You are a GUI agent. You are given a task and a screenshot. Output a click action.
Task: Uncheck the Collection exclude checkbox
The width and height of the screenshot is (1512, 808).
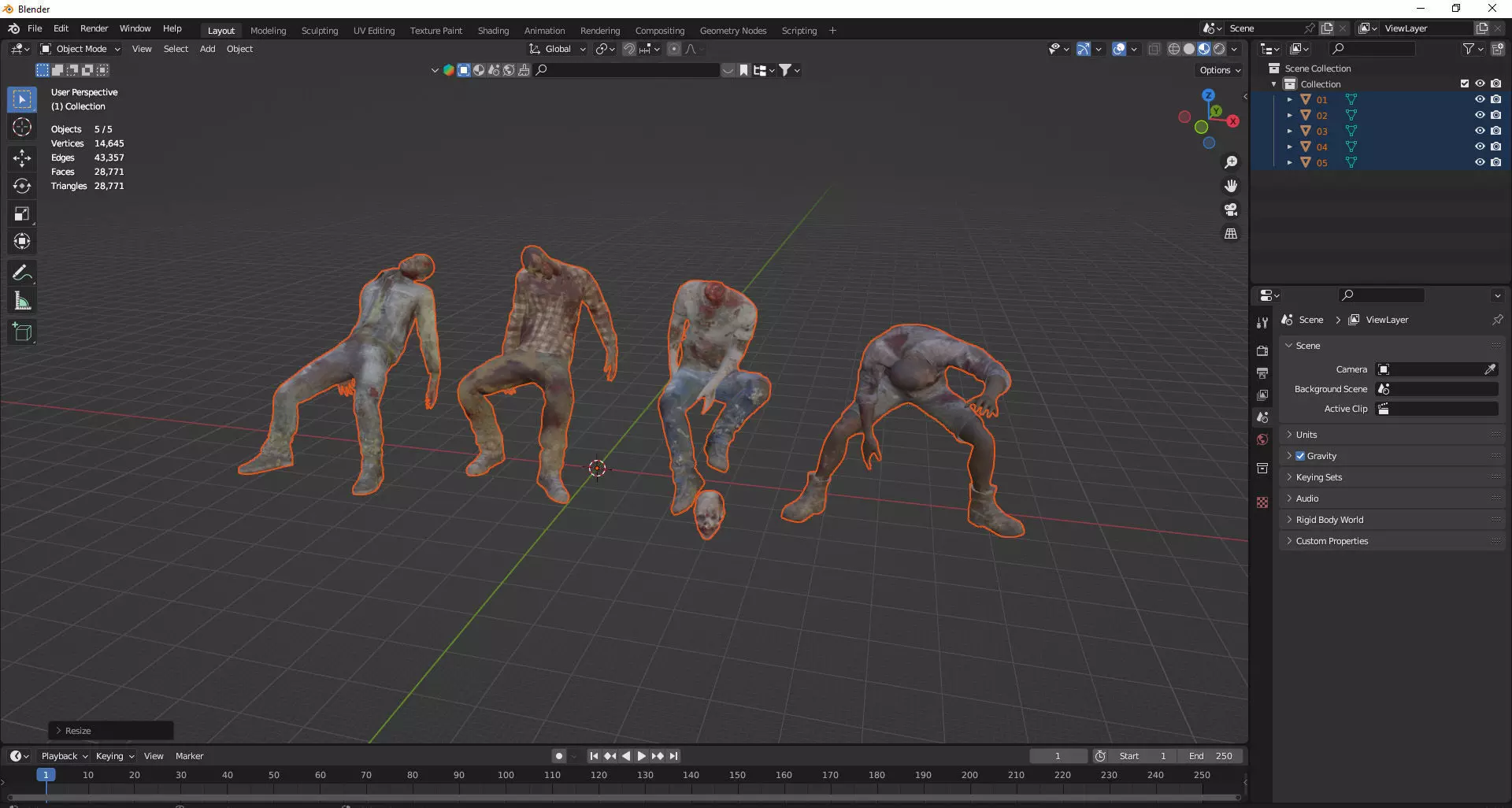click(x=1465, y=83)
